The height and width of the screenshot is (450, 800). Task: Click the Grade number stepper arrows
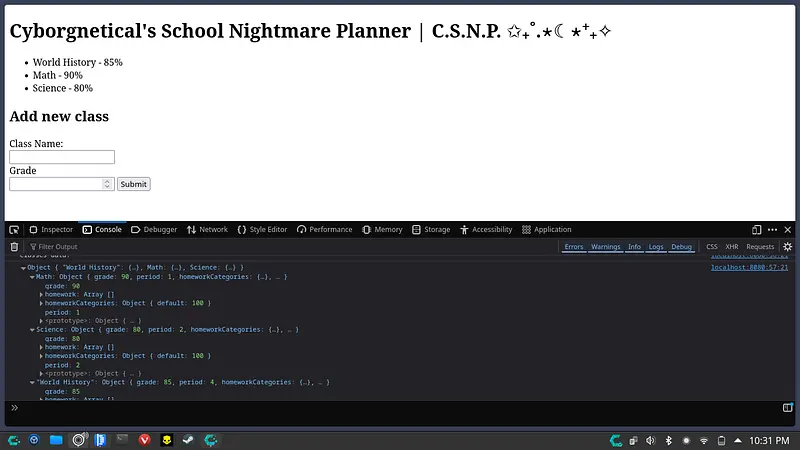tap(108, 184)
